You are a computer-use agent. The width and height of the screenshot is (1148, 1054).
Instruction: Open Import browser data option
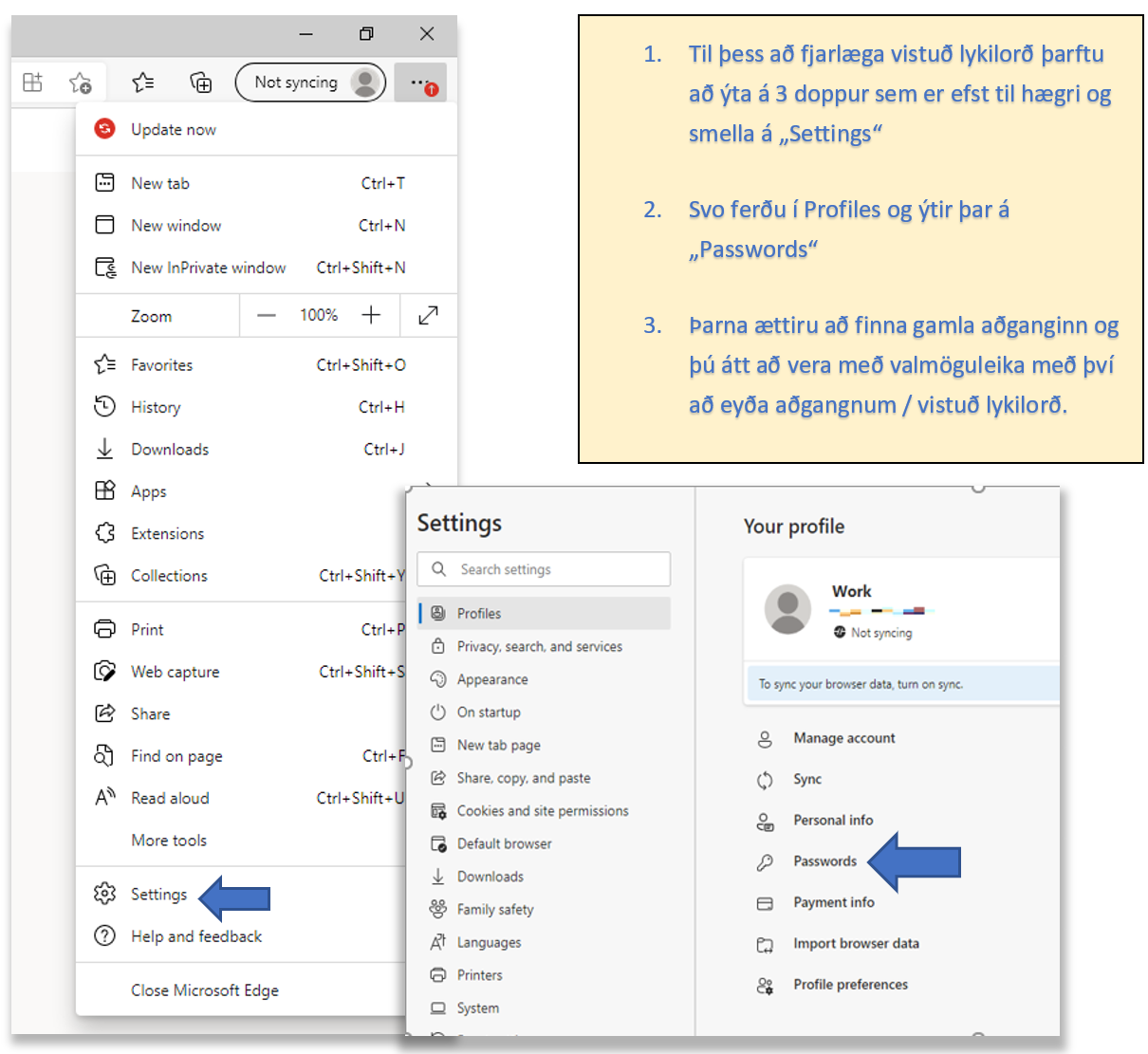[x=856, y=943]
